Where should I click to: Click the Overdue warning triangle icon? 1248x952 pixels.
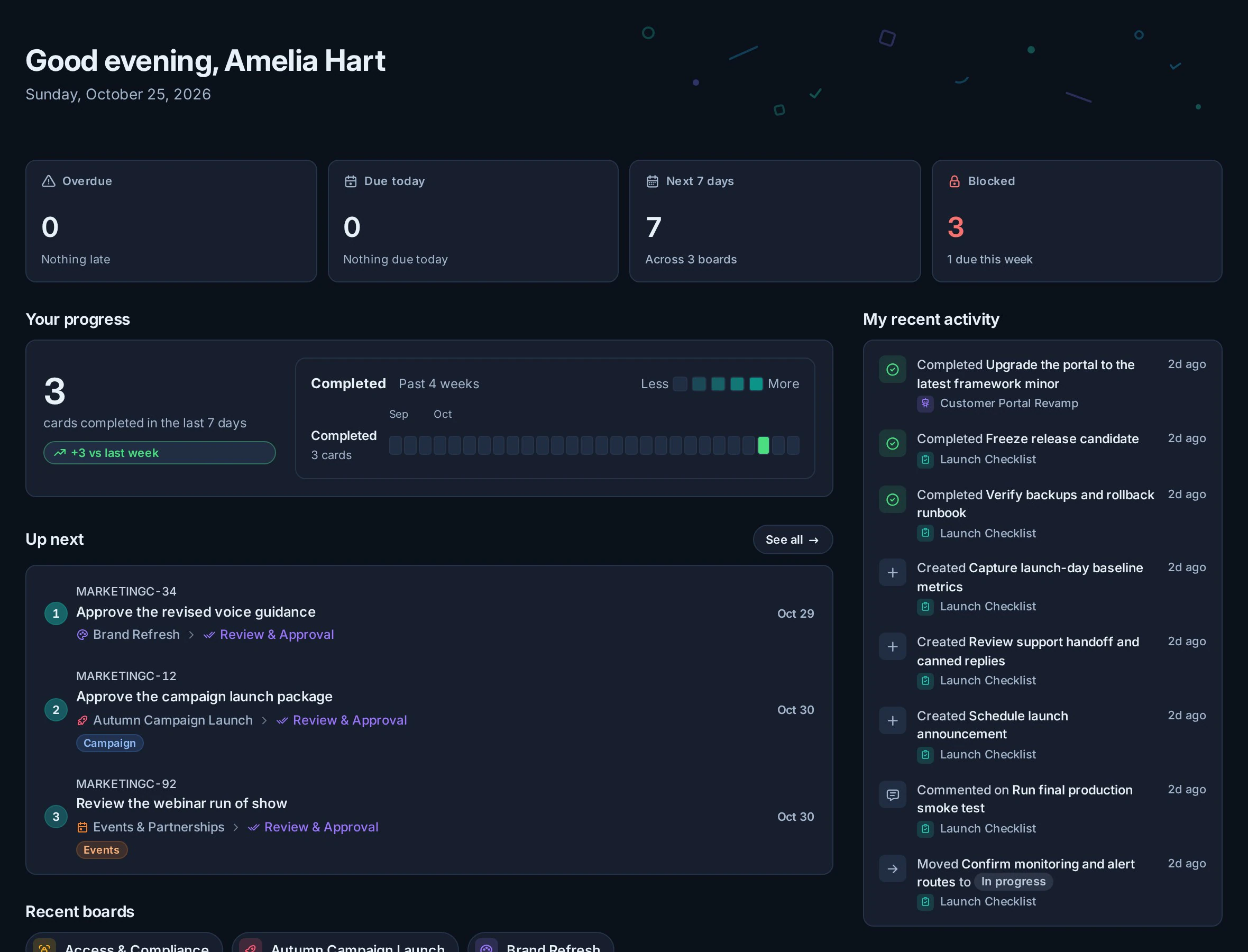(49, 181)
